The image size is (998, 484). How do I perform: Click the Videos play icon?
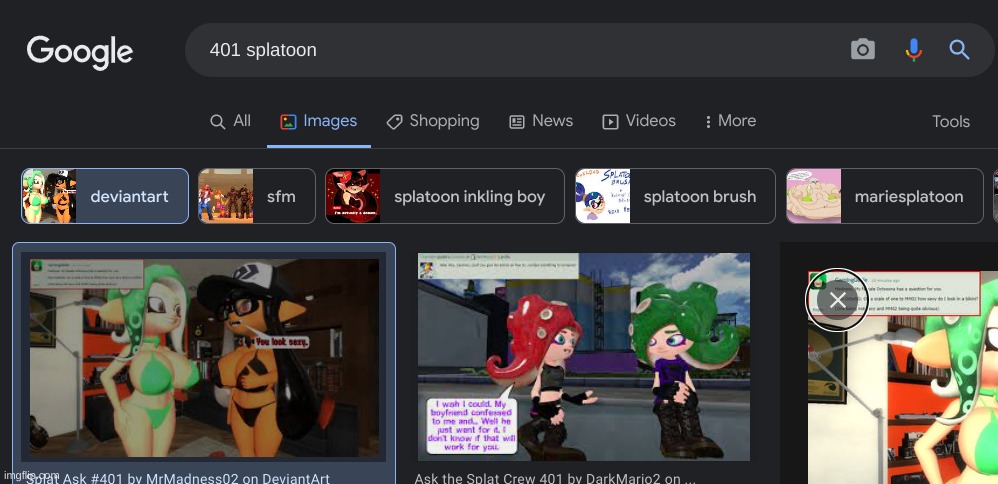pos(610,122)
